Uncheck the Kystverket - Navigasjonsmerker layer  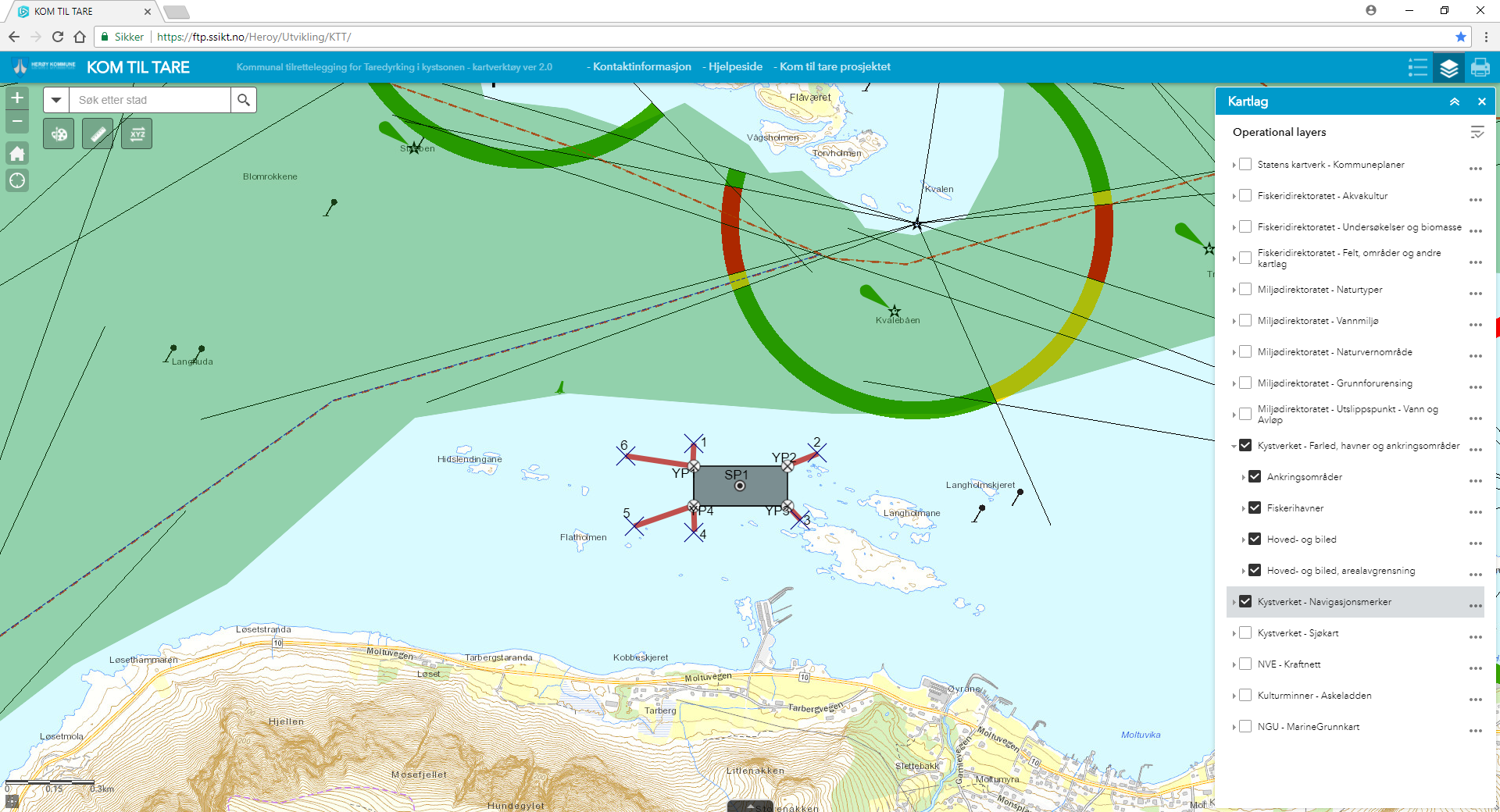(1245, 602)
